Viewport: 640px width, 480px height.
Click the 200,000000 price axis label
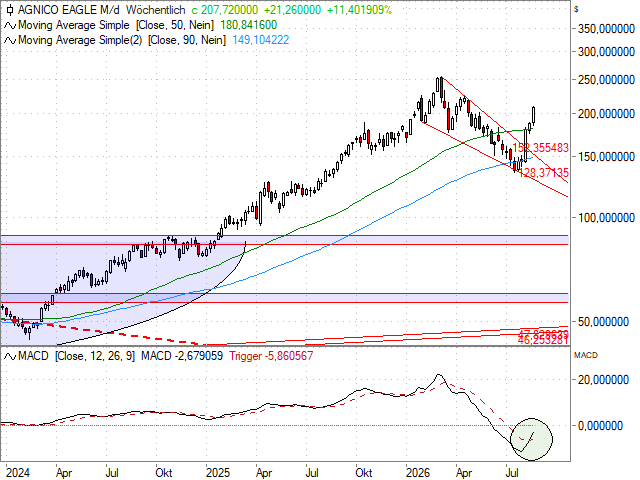[606, 114]
